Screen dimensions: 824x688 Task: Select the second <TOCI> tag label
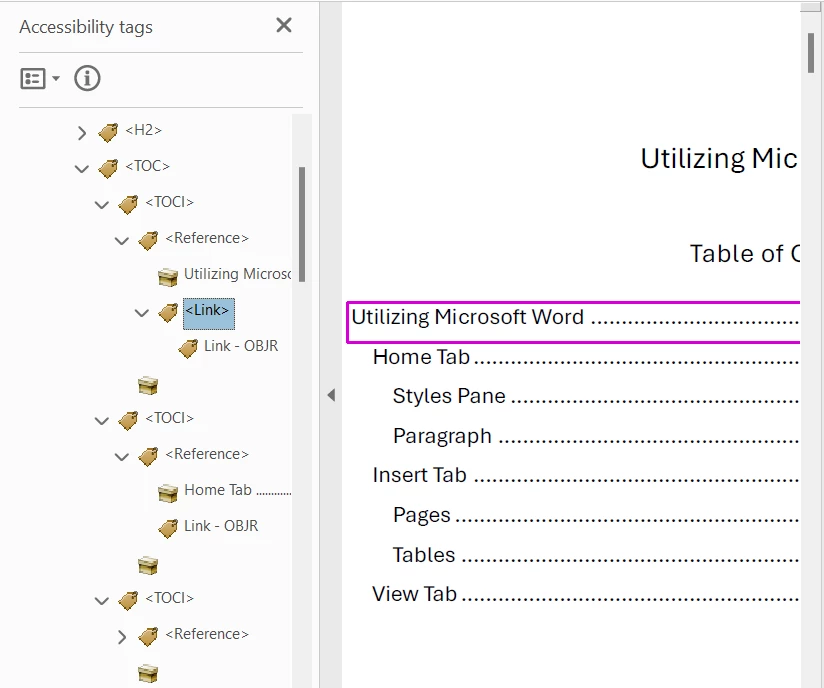tap(169, 418)
